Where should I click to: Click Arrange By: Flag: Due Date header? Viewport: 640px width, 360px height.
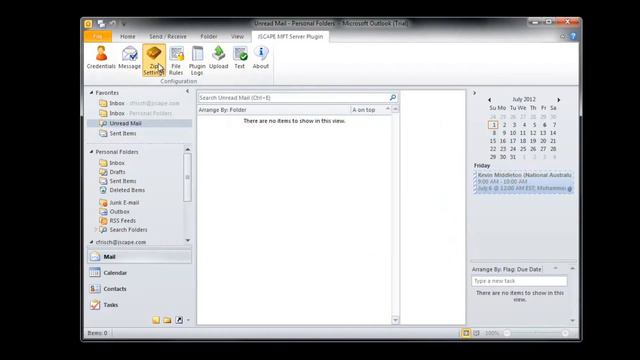click(507, 269)
